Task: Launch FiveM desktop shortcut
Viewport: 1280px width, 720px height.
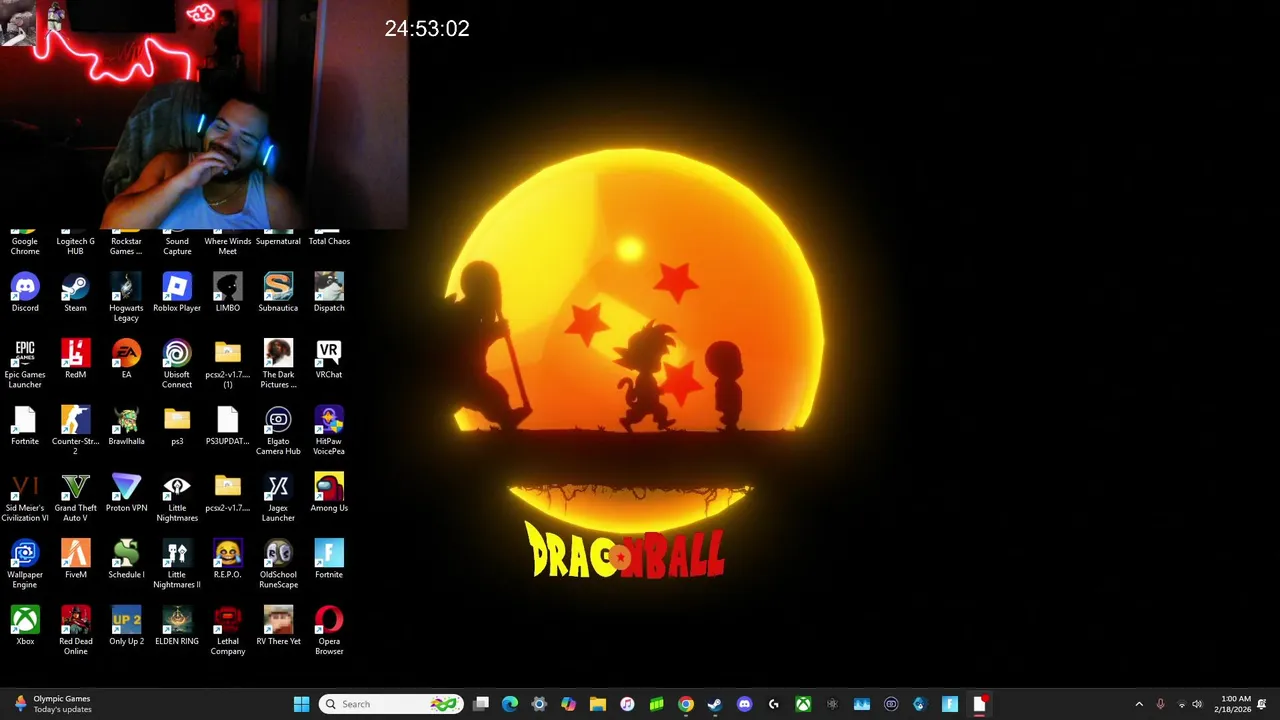Action: (75, 560)
